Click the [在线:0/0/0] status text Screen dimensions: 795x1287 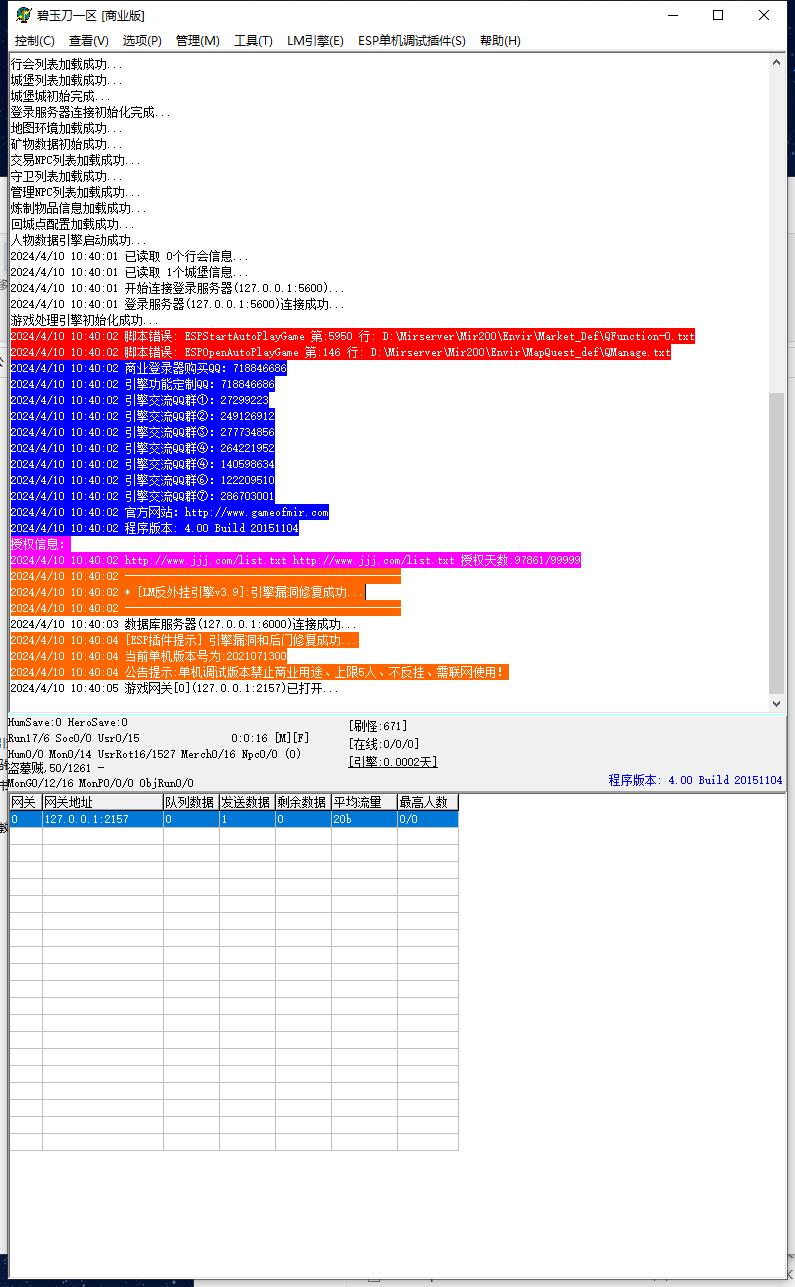384,744
